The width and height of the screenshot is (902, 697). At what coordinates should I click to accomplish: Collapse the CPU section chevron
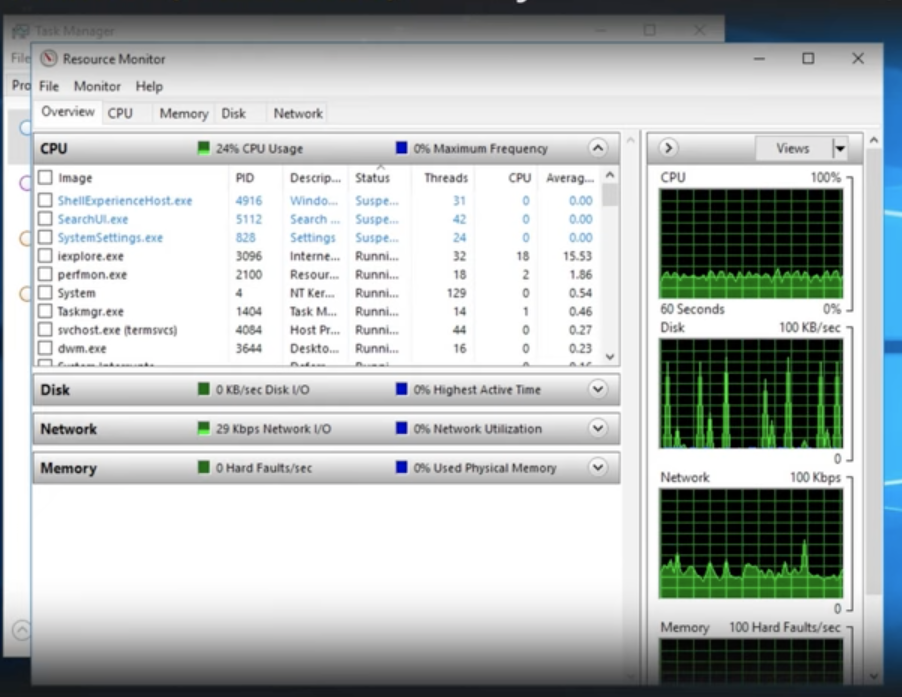click(598, 148)
